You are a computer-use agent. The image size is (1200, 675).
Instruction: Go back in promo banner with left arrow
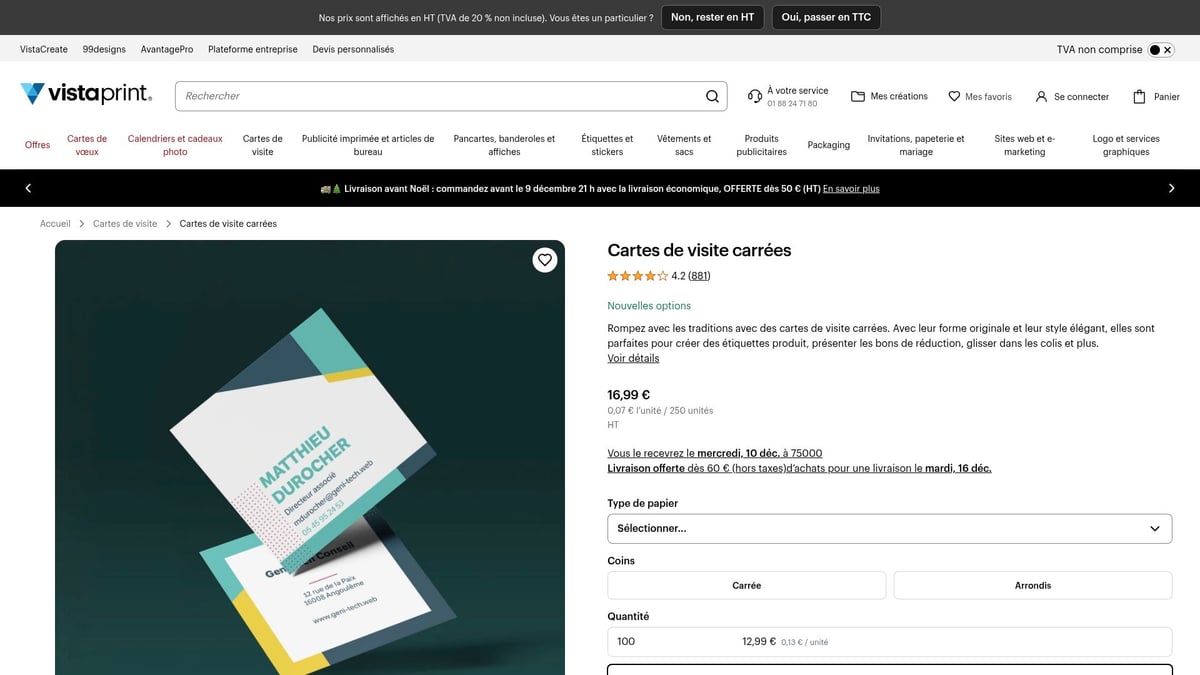click(x=28, y=187)
